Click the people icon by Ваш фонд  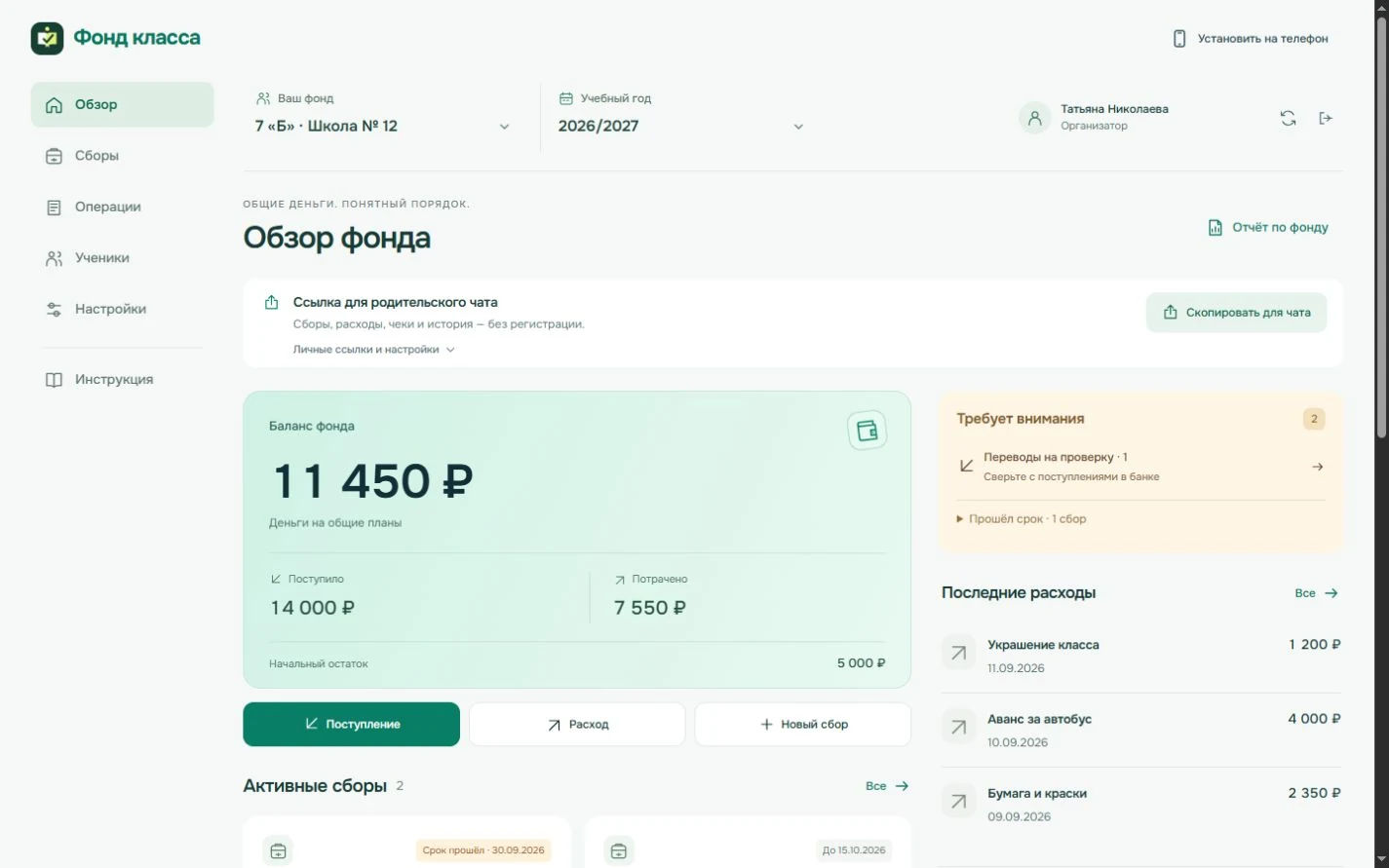click(263, 98)
